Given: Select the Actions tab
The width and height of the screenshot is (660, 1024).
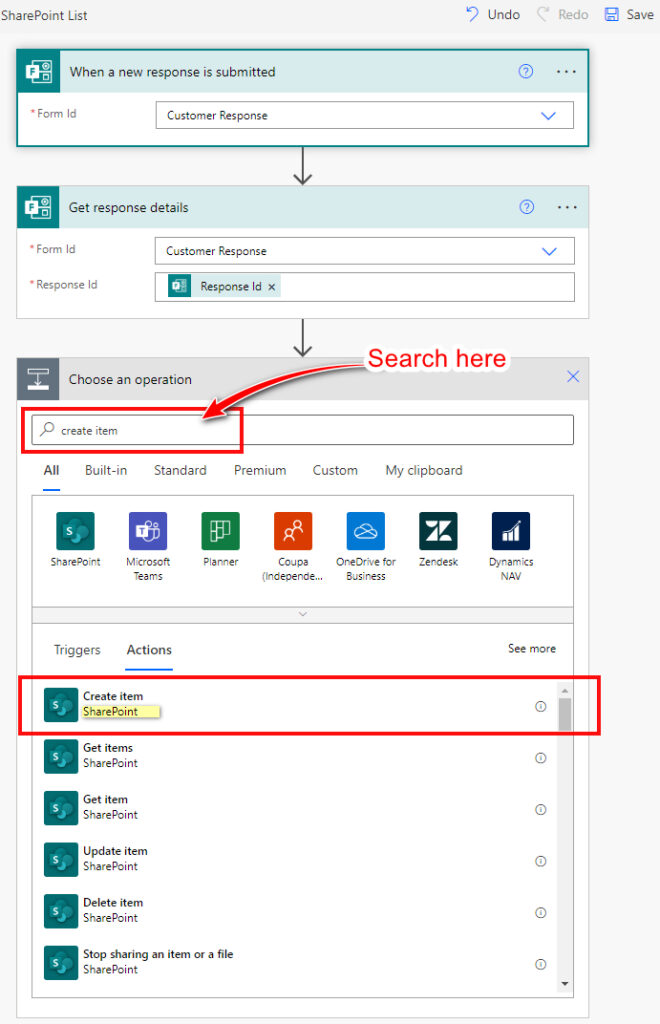Looking at the screenshot, I should coord(149,650).
